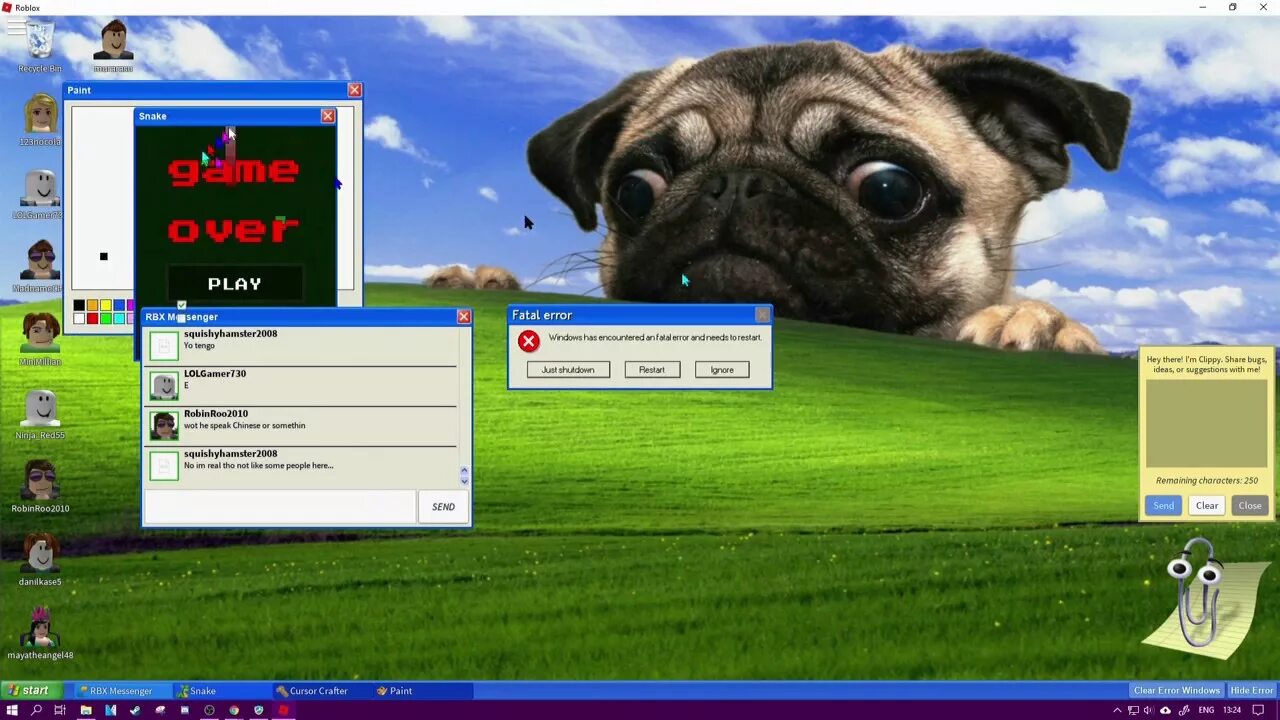Open the Roblox hamburger menu icon
1280x720 pixels.
(x=16, y=27)
